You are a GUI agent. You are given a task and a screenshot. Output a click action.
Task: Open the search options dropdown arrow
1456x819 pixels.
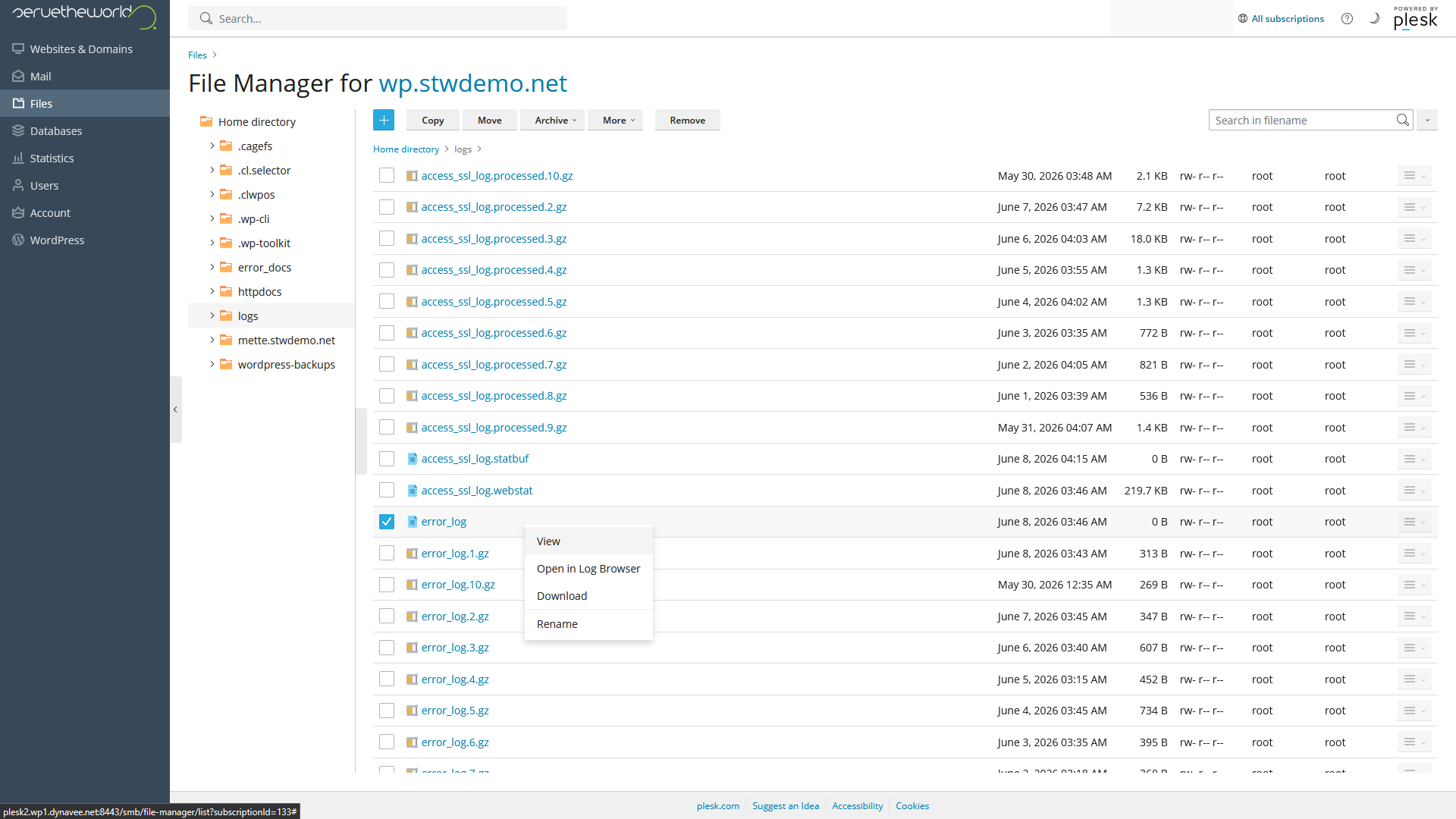tap(1427, 120)
